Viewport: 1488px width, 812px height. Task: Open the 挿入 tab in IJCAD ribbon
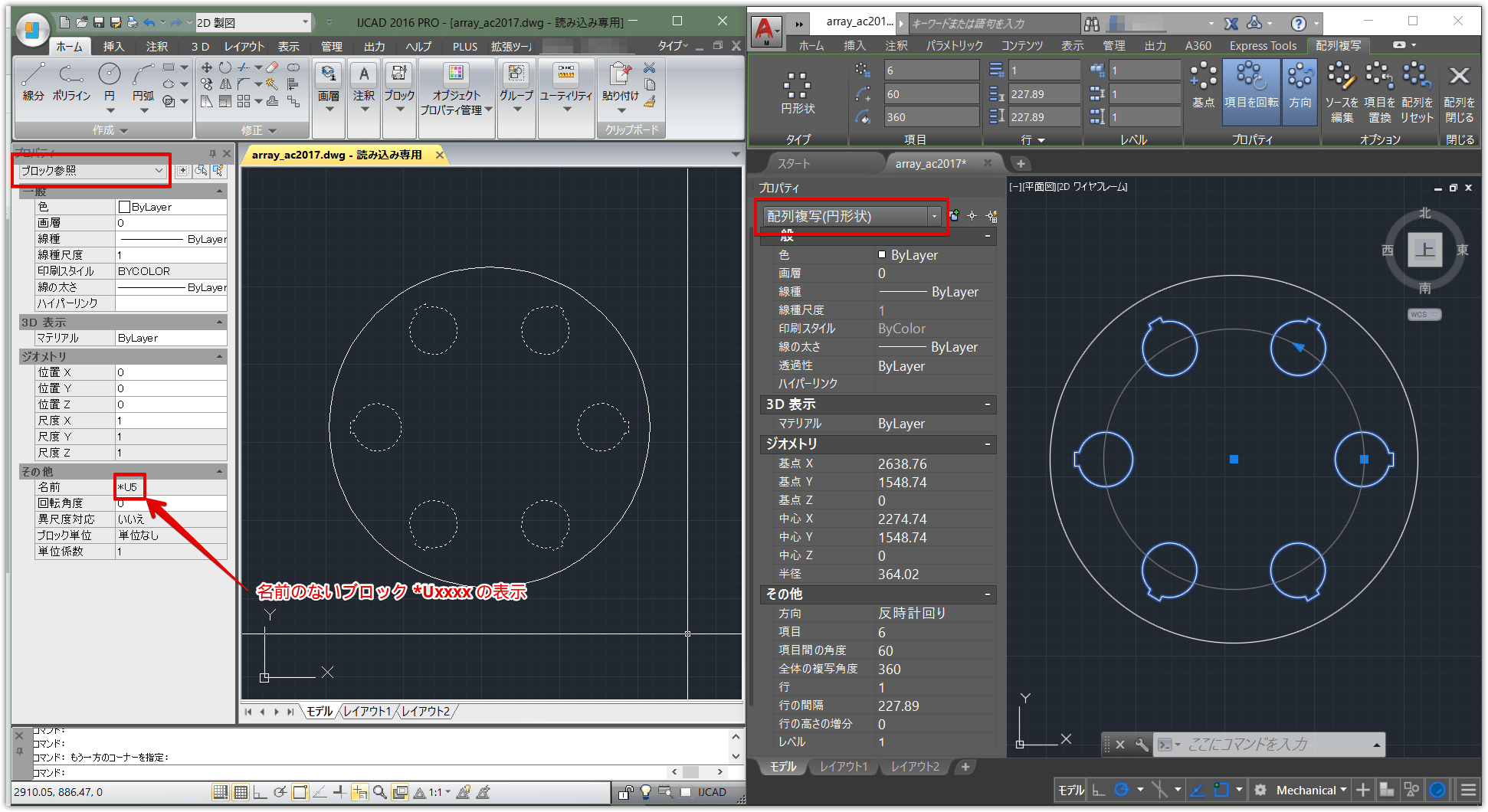[113, 47]
